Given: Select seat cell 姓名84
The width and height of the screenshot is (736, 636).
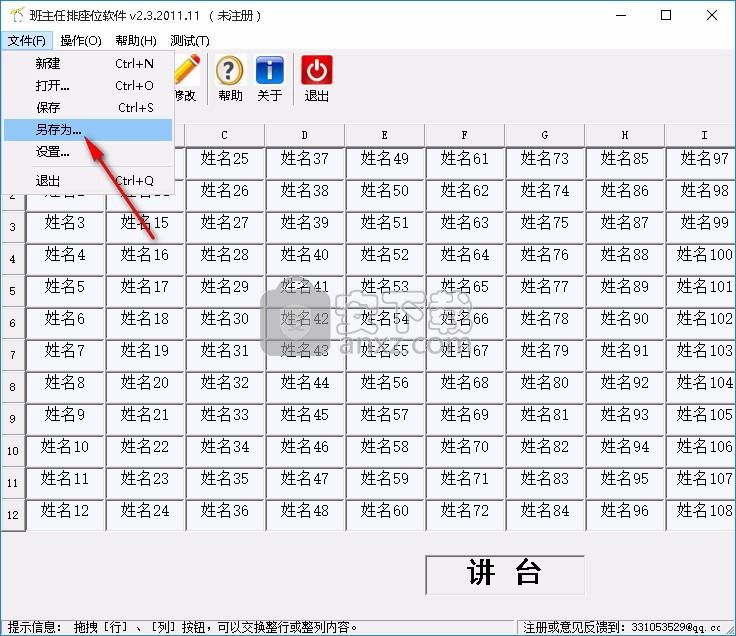Looking at the screenshot, I should [x=545, y=515].
